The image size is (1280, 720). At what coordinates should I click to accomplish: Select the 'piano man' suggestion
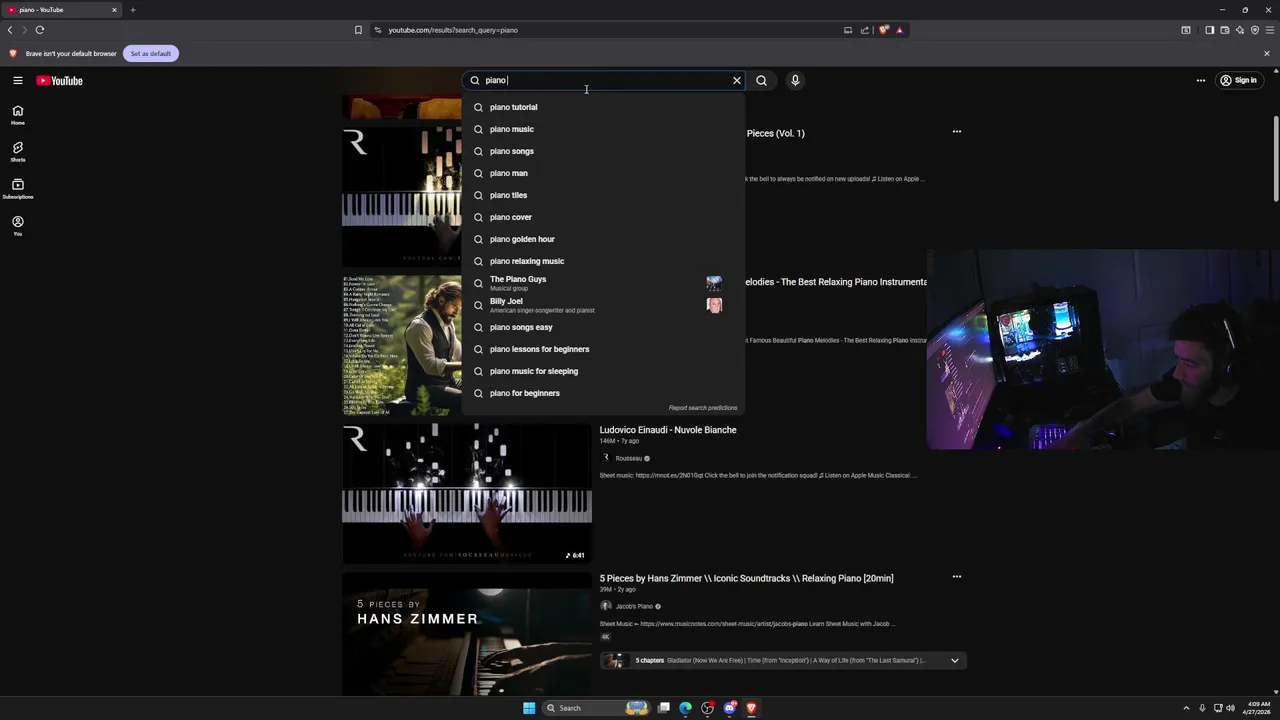603,173
